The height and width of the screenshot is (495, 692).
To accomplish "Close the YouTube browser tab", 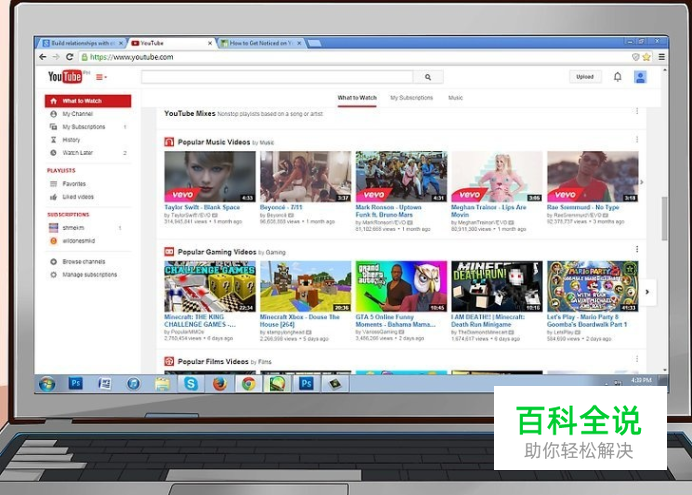I will pyautogui.click(x=210, y=43).
